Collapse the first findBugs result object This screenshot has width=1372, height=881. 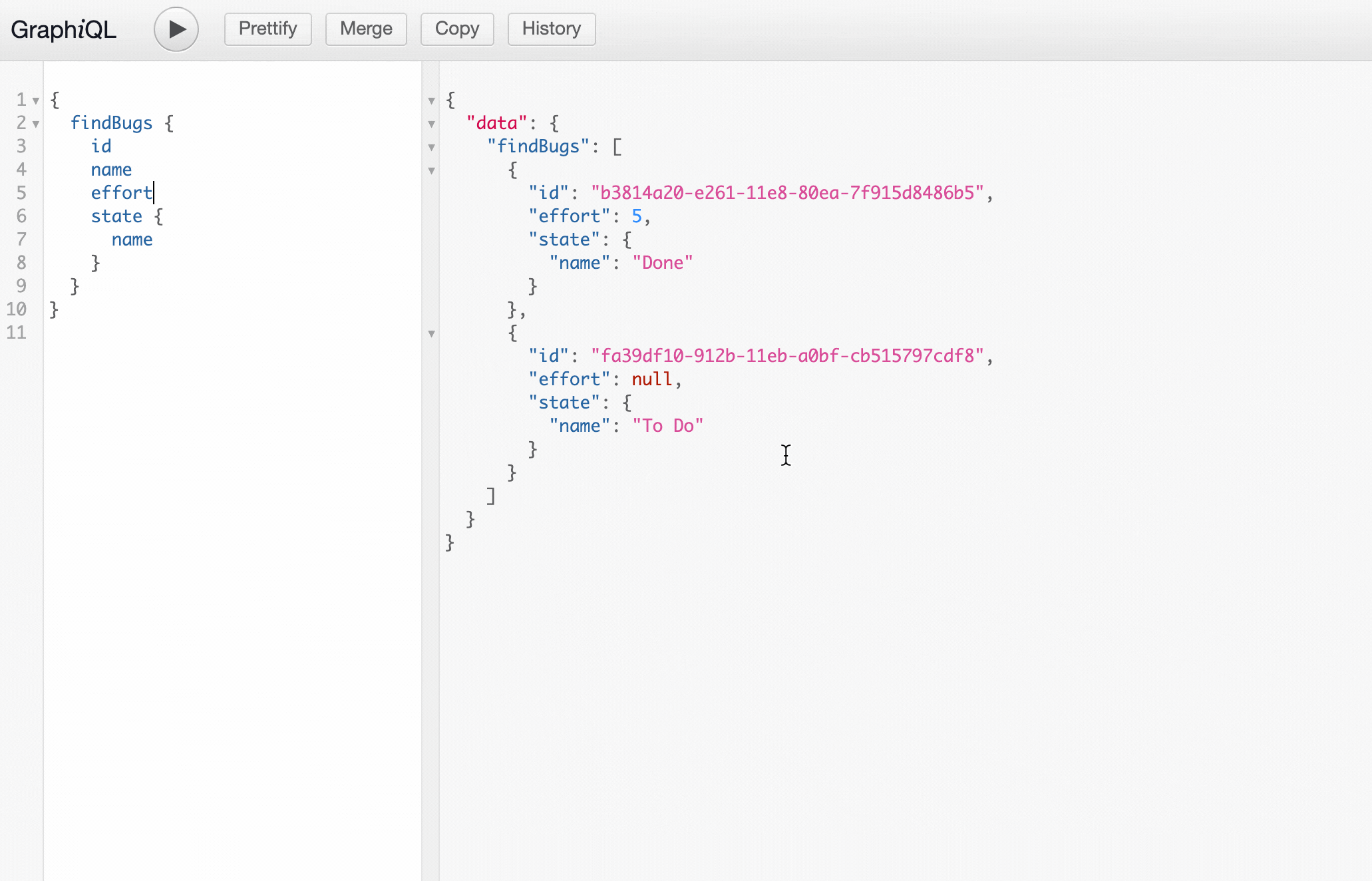(x=432, y=171)
